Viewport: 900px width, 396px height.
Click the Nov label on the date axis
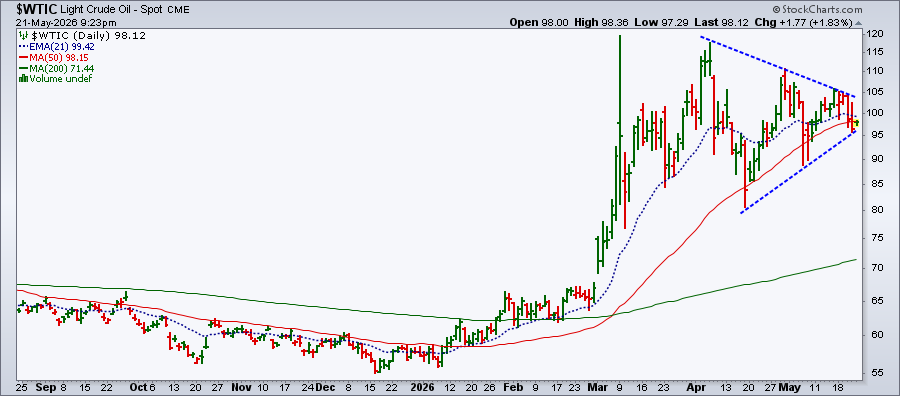(x=241, y=387)
